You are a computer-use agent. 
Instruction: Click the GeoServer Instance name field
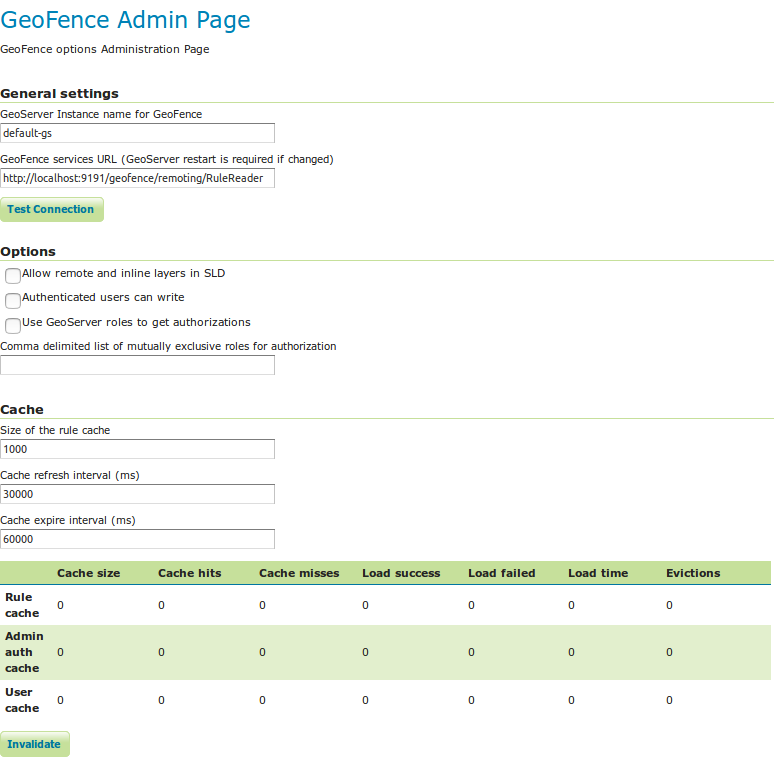tap(137, 133)
